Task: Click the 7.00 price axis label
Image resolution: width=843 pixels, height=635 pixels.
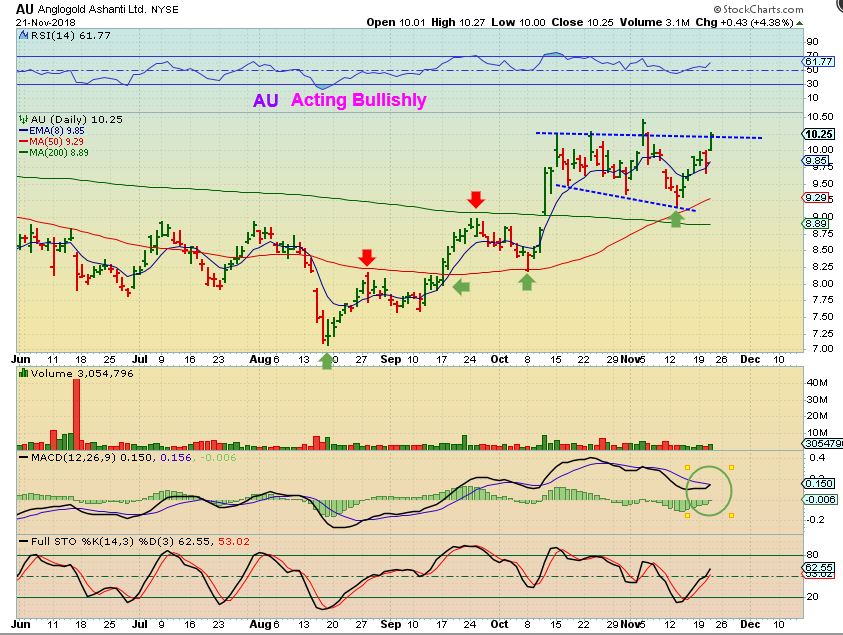Action: click(818, 349)
